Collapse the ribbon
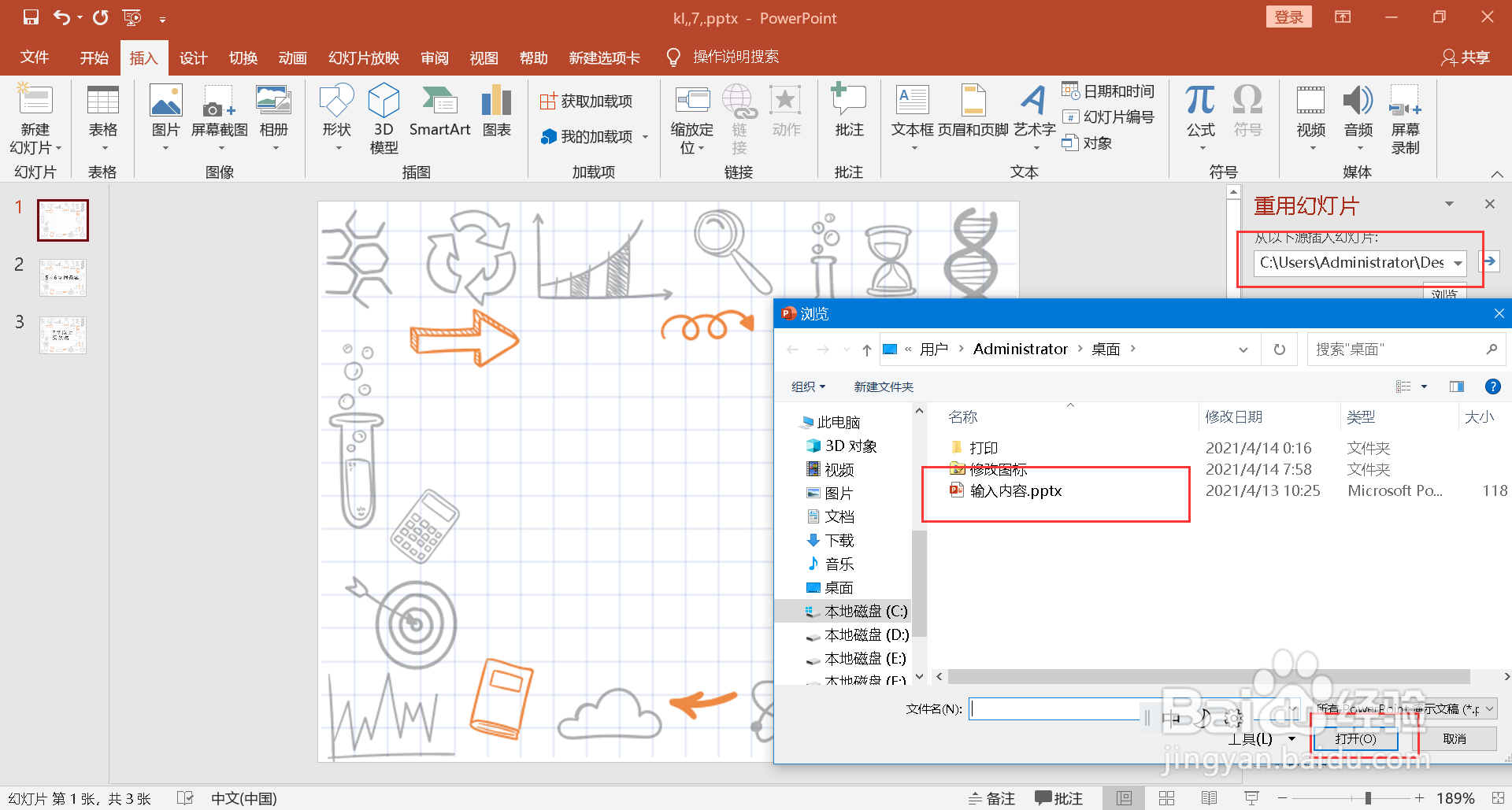This screenshot has width=1512, height=810. tap(1497, 174)
